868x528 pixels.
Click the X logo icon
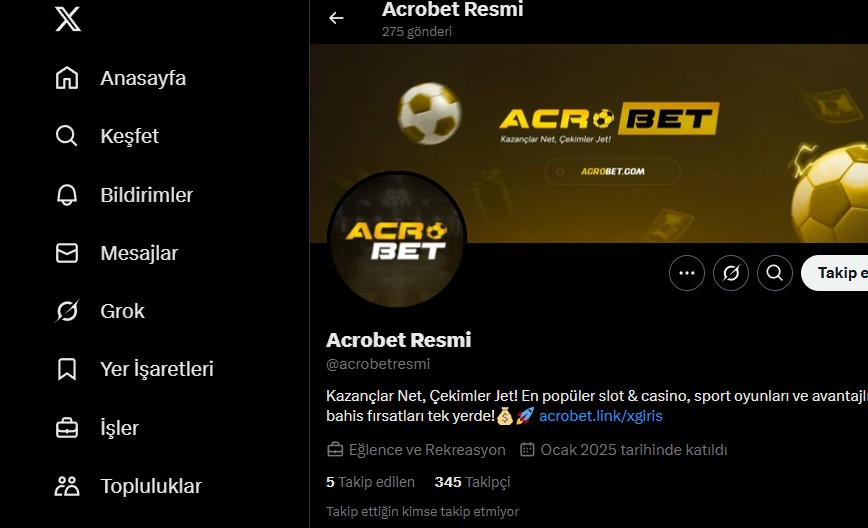click(68, 19)
